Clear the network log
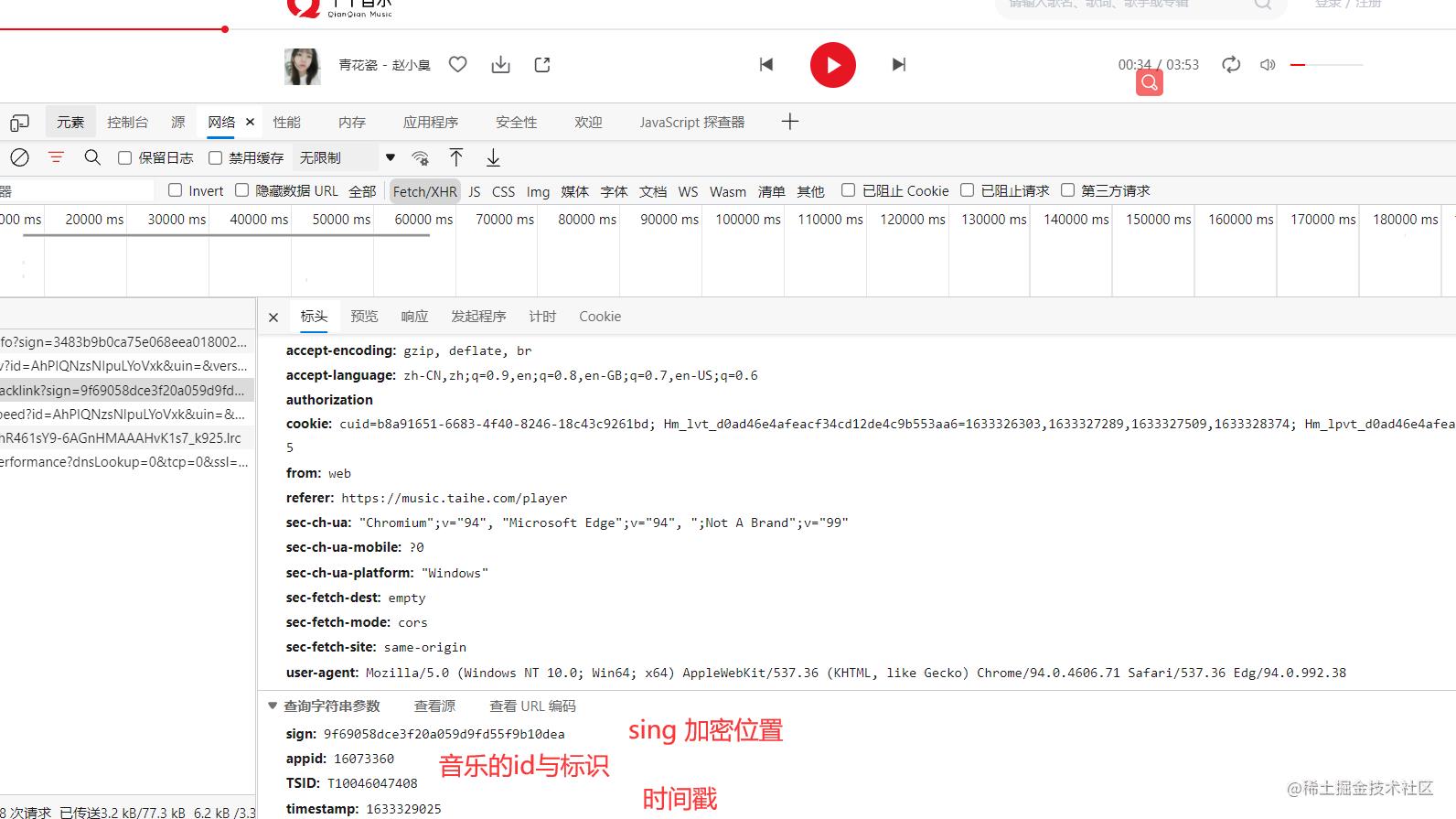Viewport: 1456px width, 819px height. pos(19,157)
